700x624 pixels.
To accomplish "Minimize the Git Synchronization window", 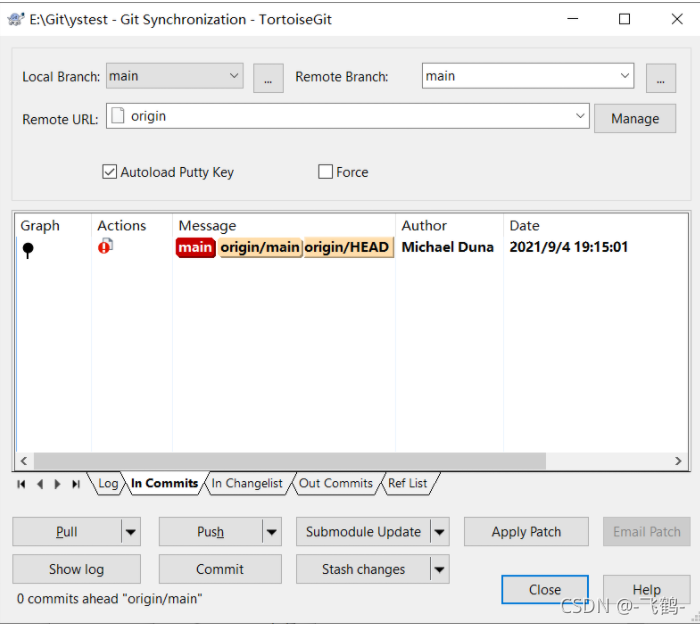I will pos(573,19).
